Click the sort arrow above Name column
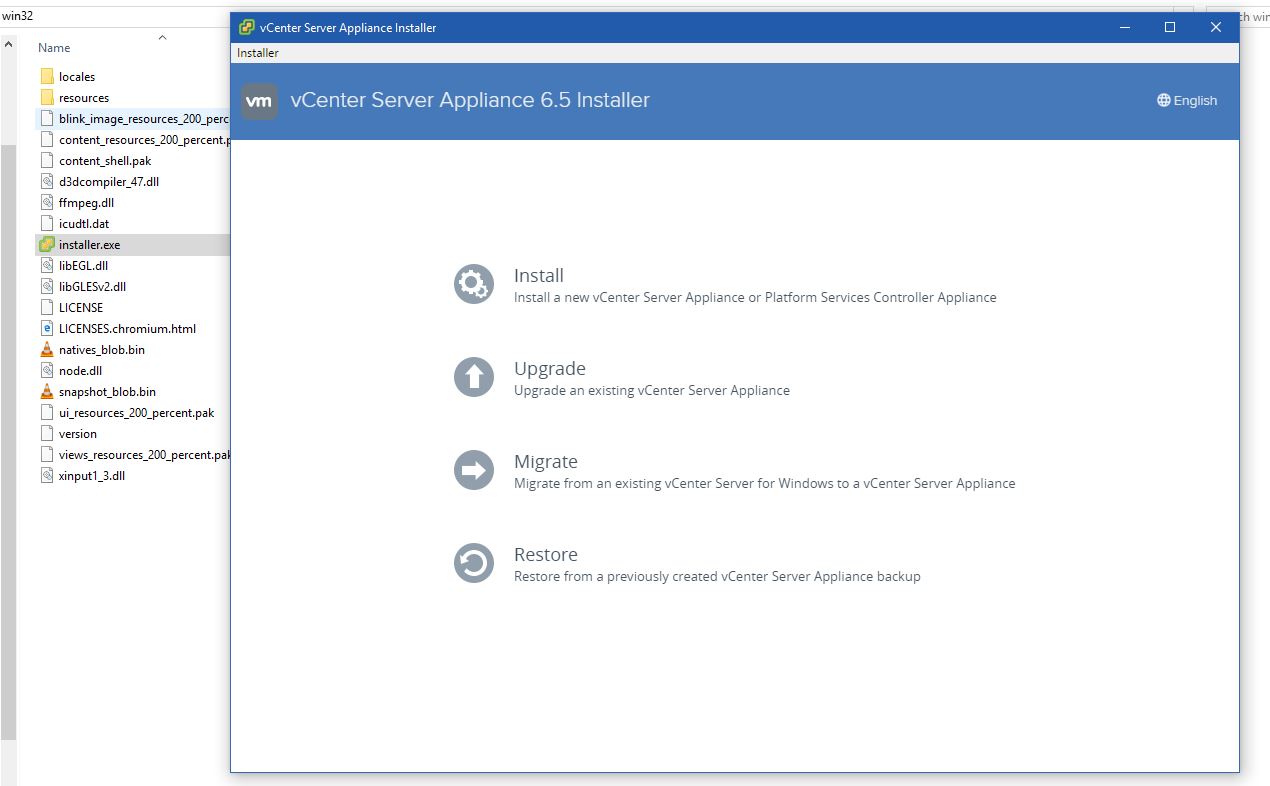The height and width of the screenshot is (786, 1270). pyautogui.click(x=162, y=37)
